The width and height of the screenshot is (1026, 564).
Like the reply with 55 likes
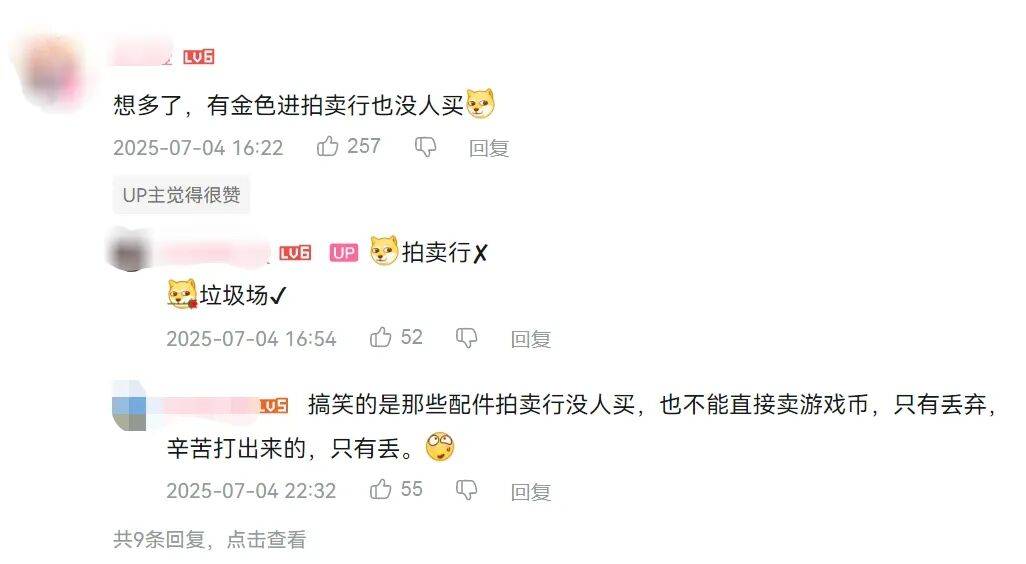point(381,489)
